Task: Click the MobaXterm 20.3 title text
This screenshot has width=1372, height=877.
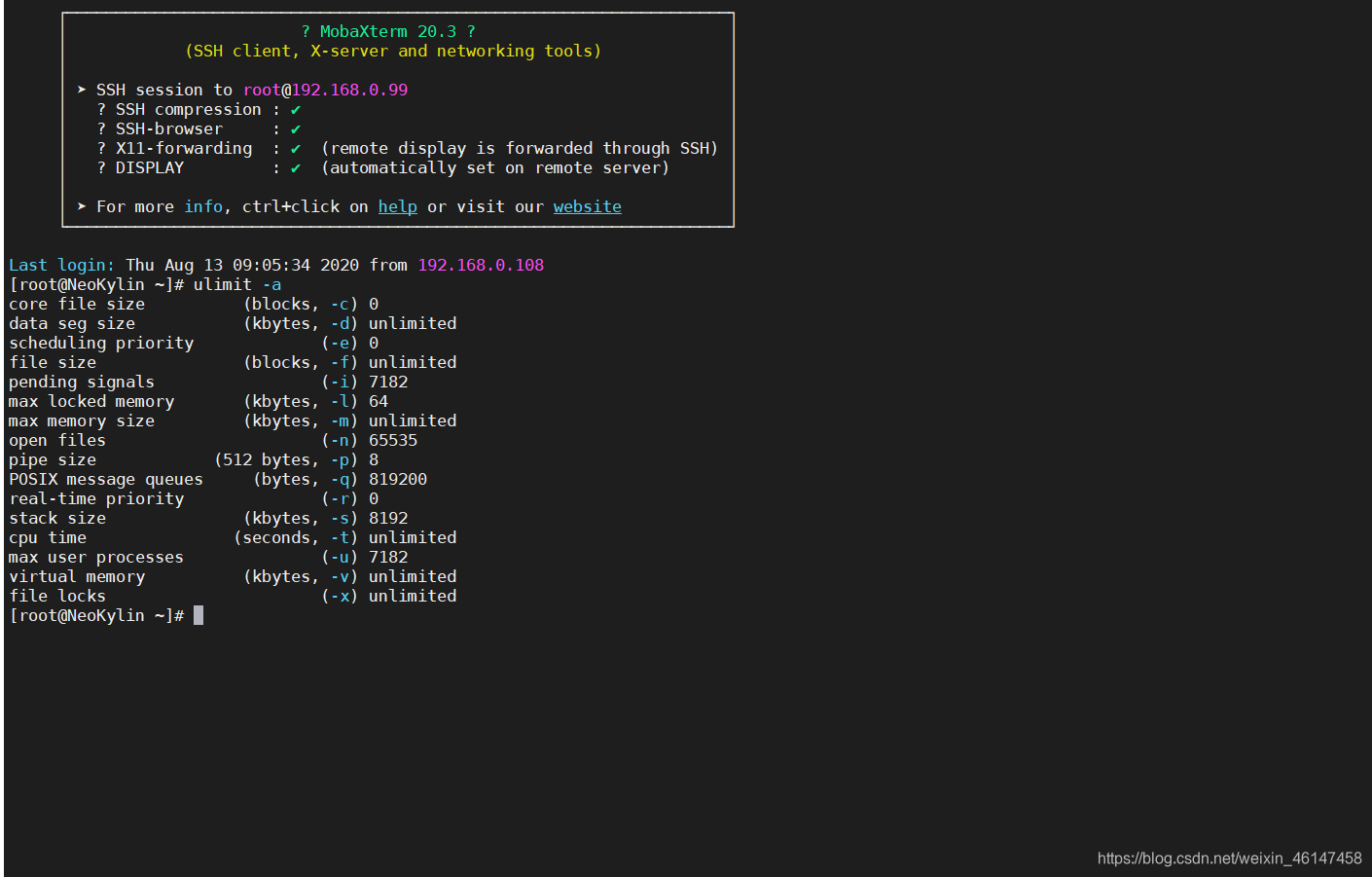Action: pos(388,31)
